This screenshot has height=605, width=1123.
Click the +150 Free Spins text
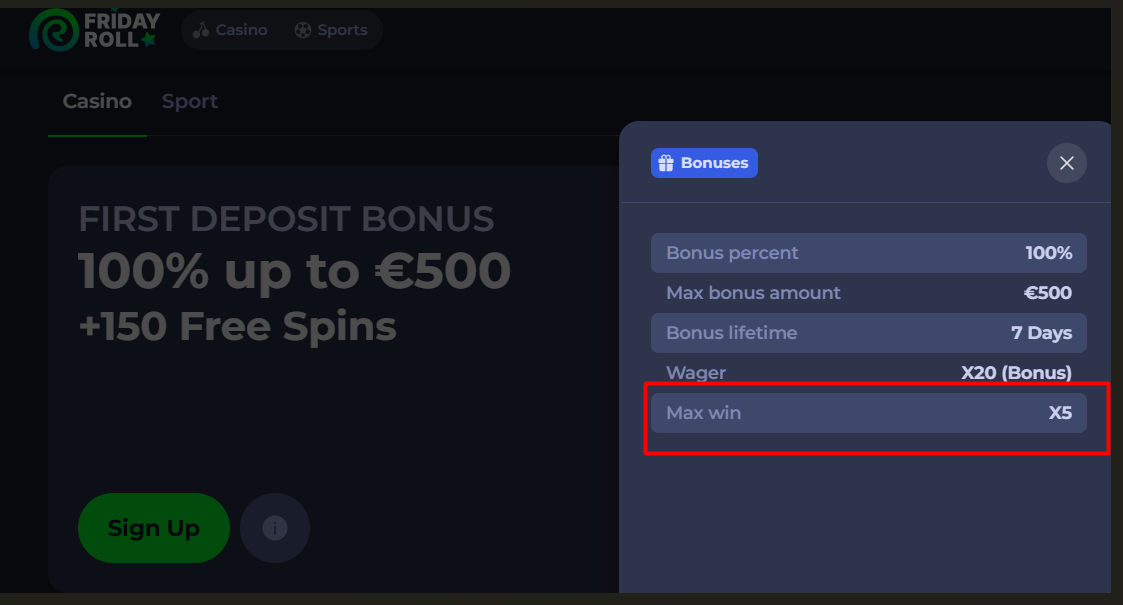pos(237,326)
